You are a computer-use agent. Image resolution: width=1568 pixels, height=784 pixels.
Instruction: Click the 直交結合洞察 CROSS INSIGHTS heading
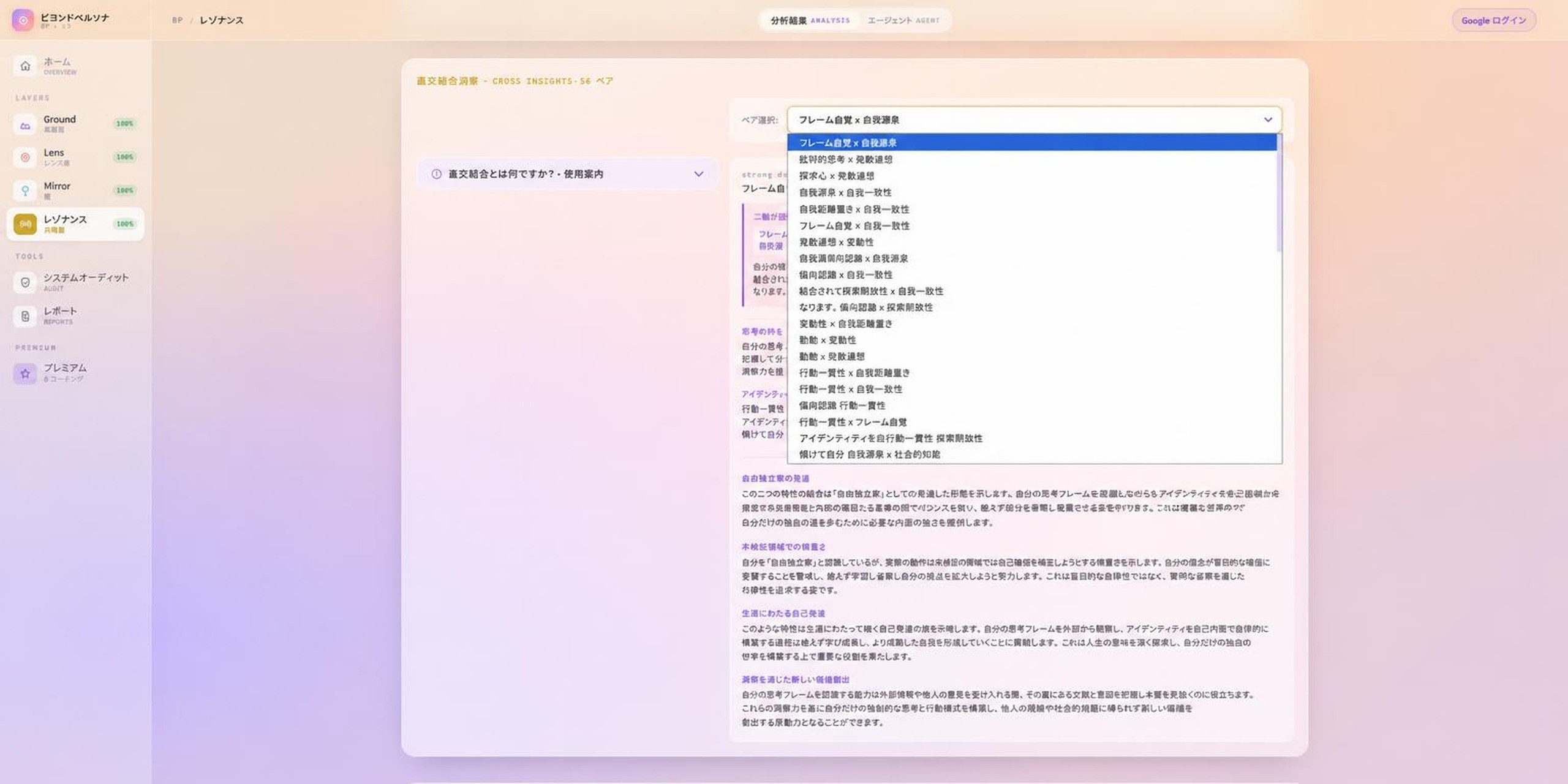[514, 81]
